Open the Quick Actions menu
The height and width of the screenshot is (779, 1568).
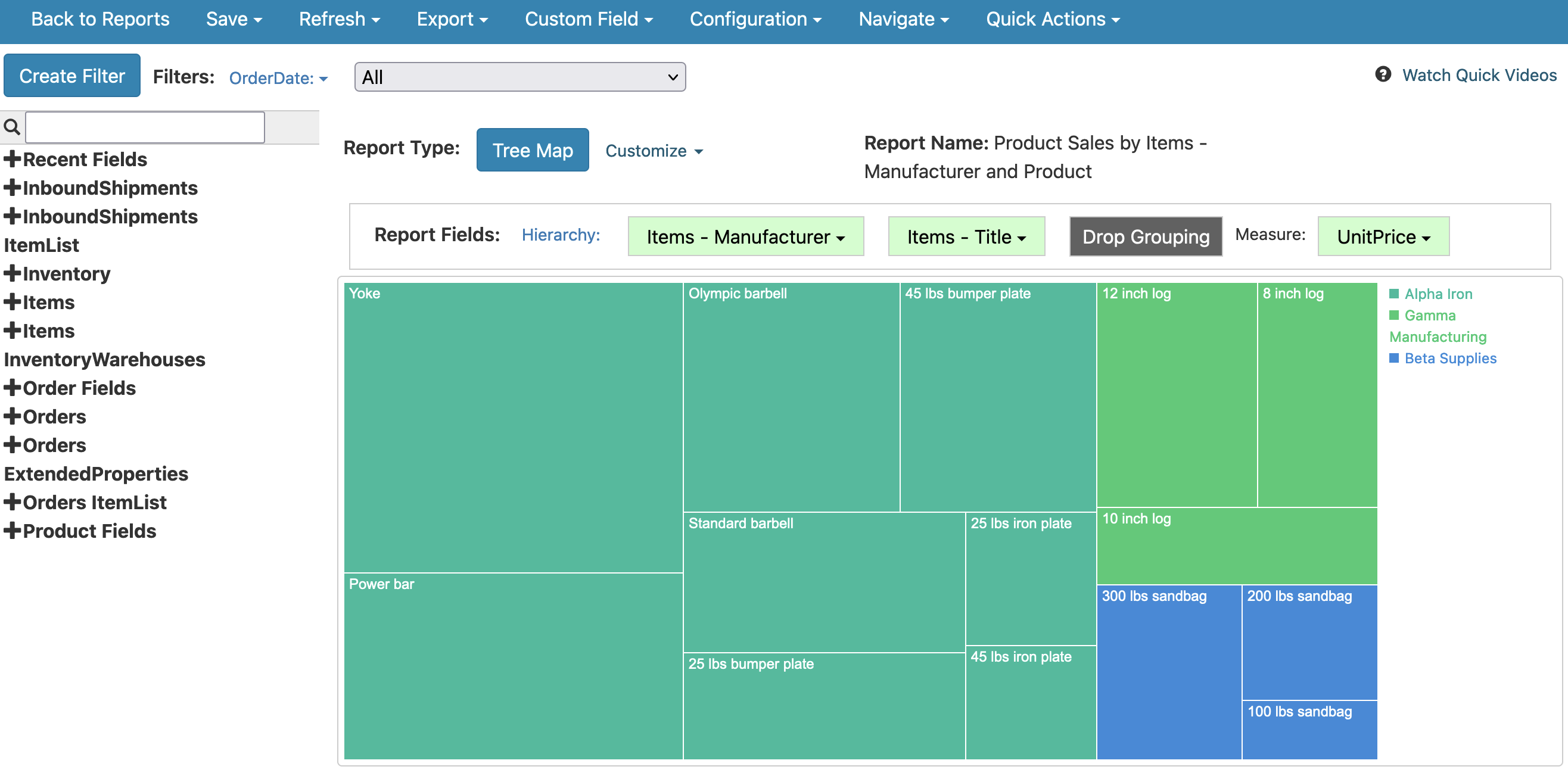coord(1053,19)
